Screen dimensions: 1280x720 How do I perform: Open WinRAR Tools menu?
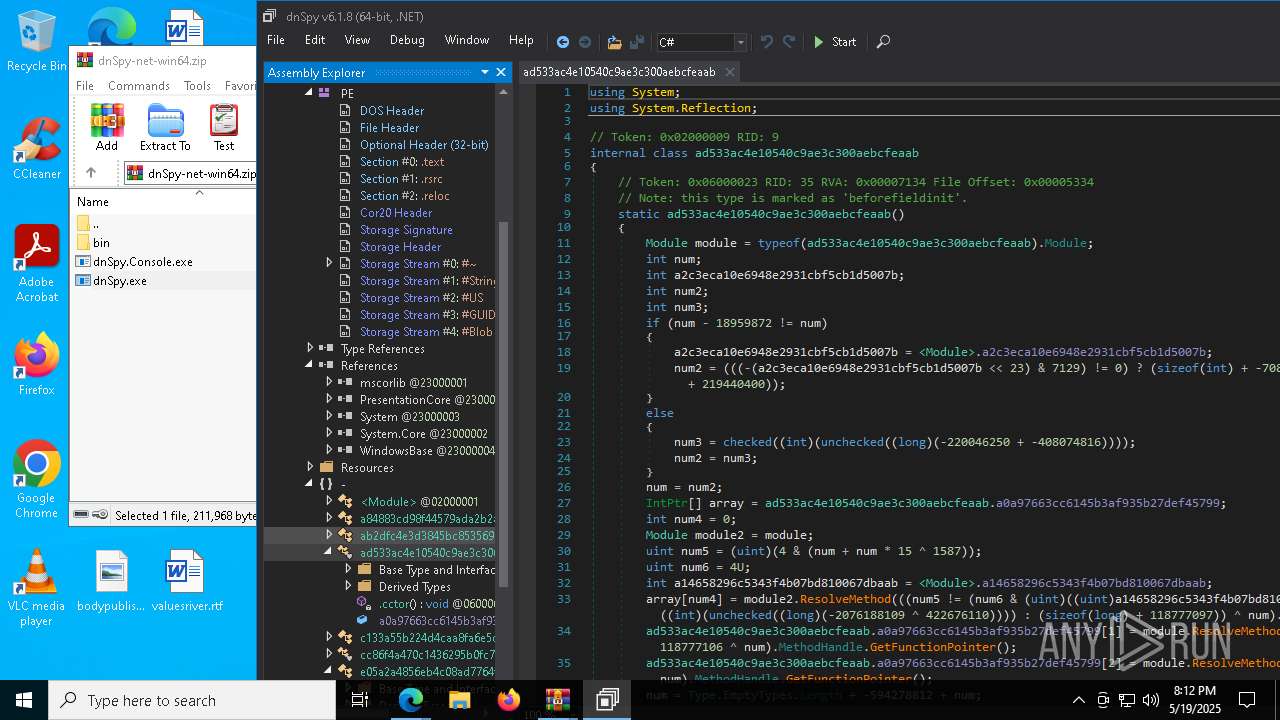click(x=197, y=86)
